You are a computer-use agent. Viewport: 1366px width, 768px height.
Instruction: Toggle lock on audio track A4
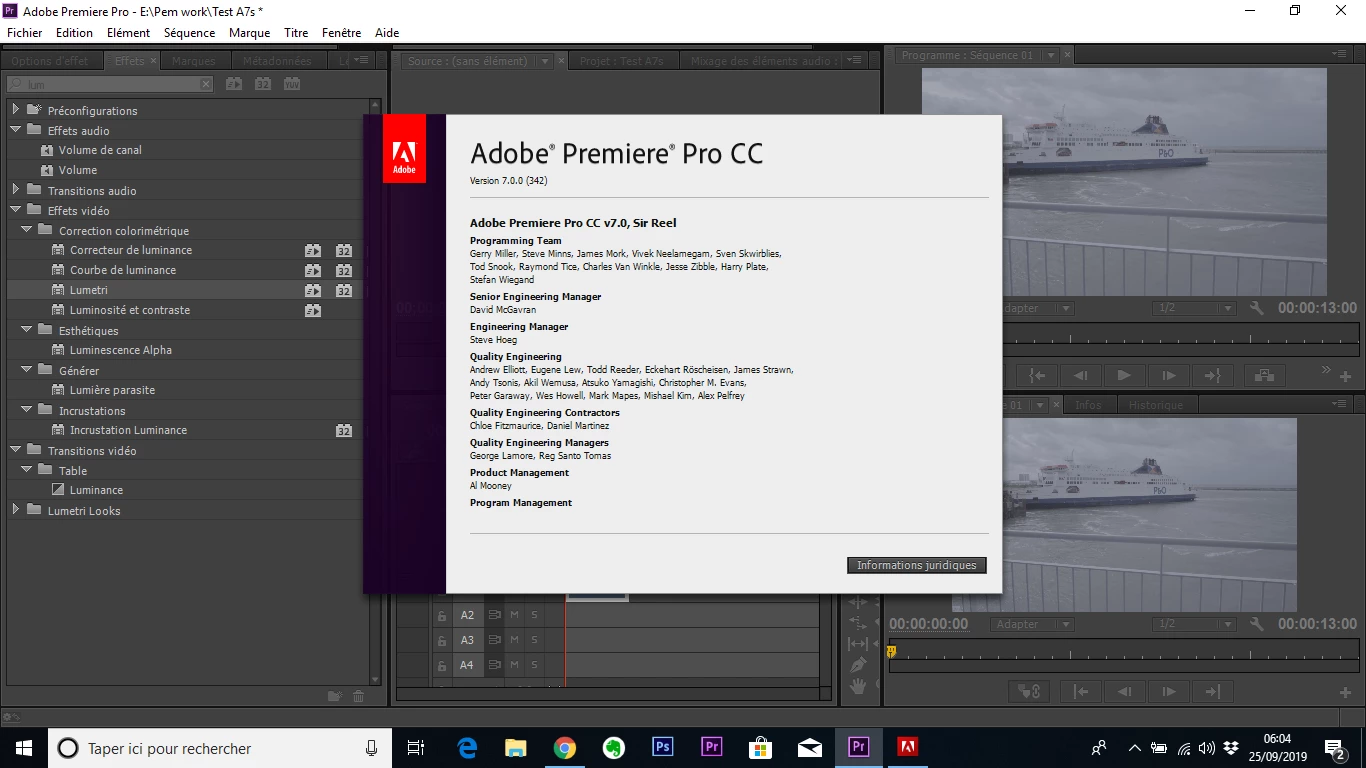tap(442, 665)
